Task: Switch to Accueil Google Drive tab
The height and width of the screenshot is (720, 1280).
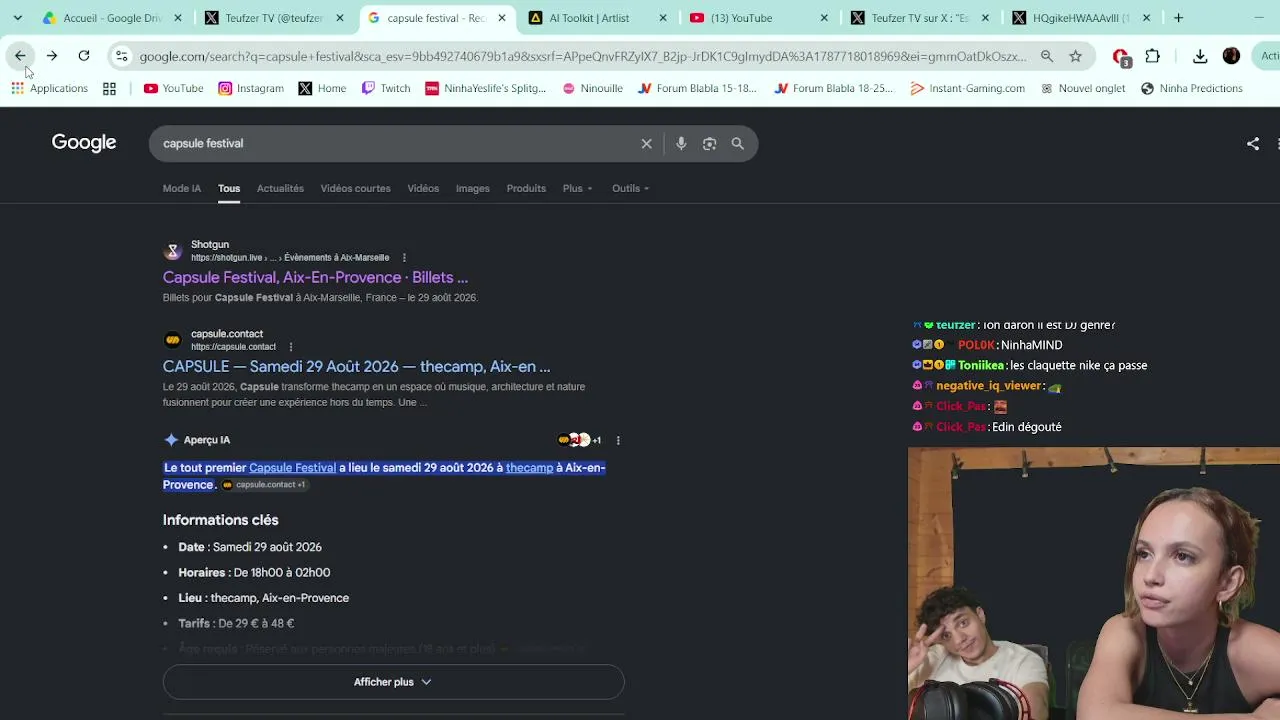Action: tap(110, 18)
